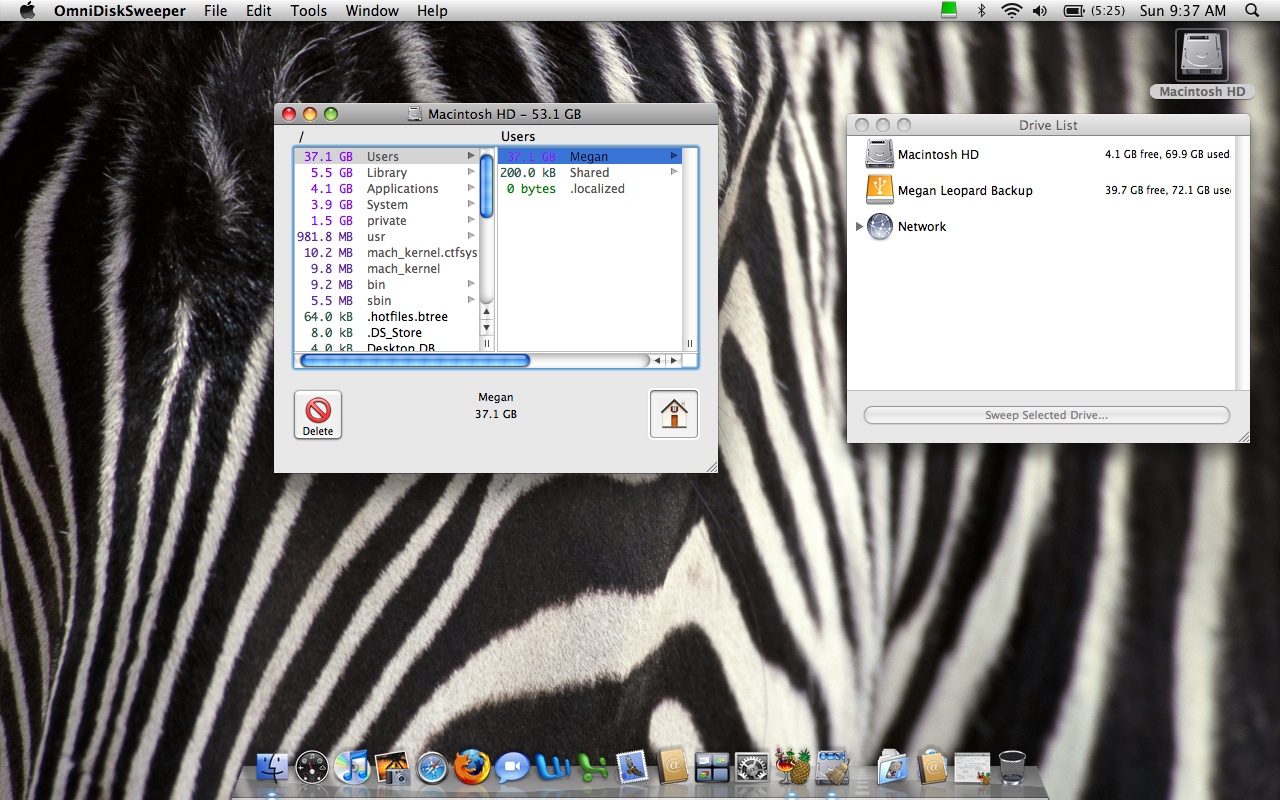Select the Megan Leopard Backup drive icon
Screen dimensions: 1280x800
tap(880, 190)
